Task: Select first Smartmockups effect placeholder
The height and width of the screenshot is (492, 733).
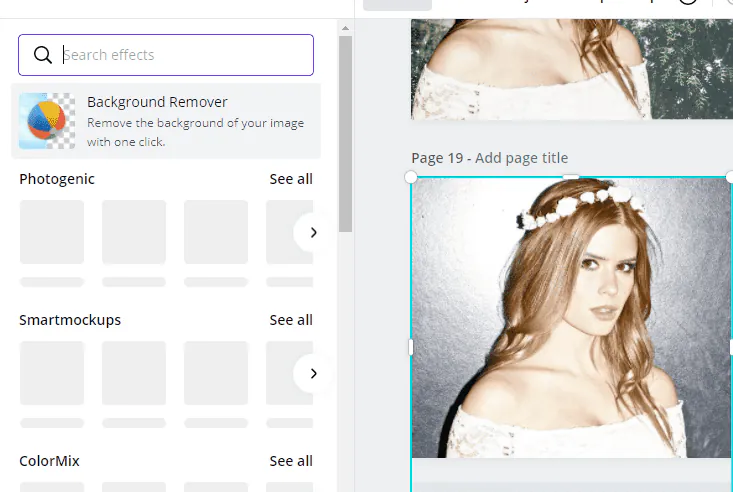Action: [52, 373]
